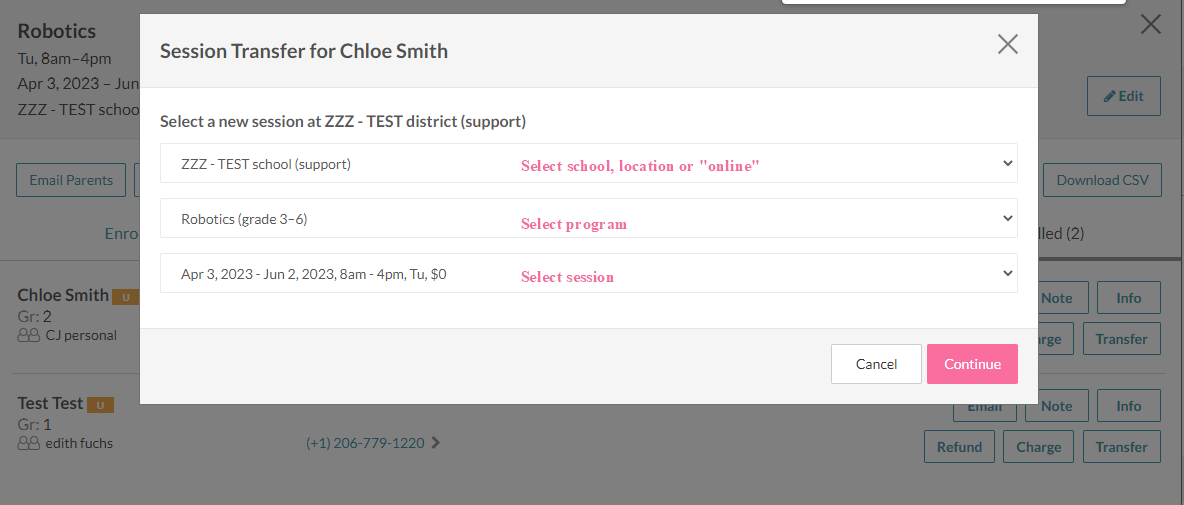Open the school location dropdown
1184x505 pixels.
point(589,163)
